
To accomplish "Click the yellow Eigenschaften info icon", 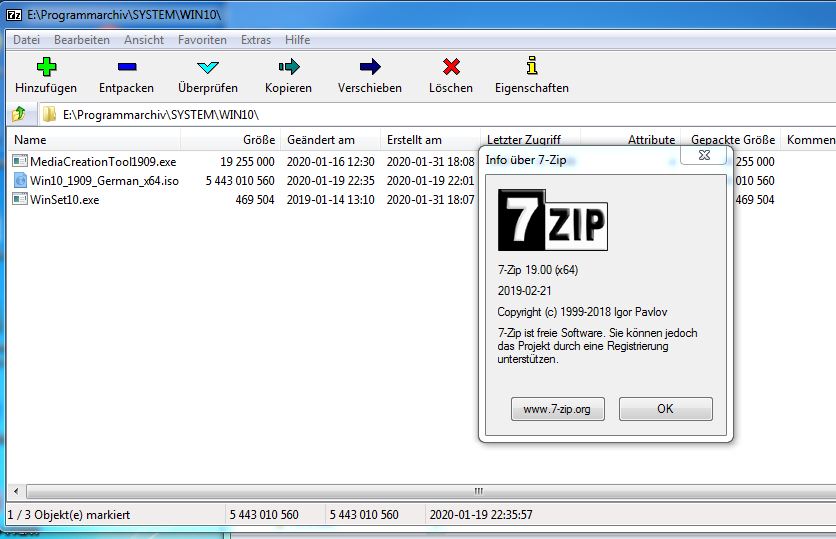I will pyautogui.click(x=532, y=66).
